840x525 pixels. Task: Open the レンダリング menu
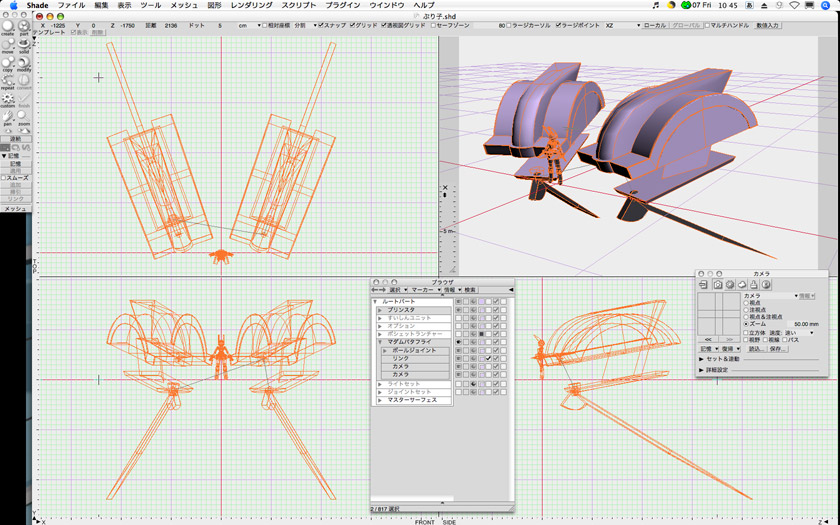click(251, 6)
